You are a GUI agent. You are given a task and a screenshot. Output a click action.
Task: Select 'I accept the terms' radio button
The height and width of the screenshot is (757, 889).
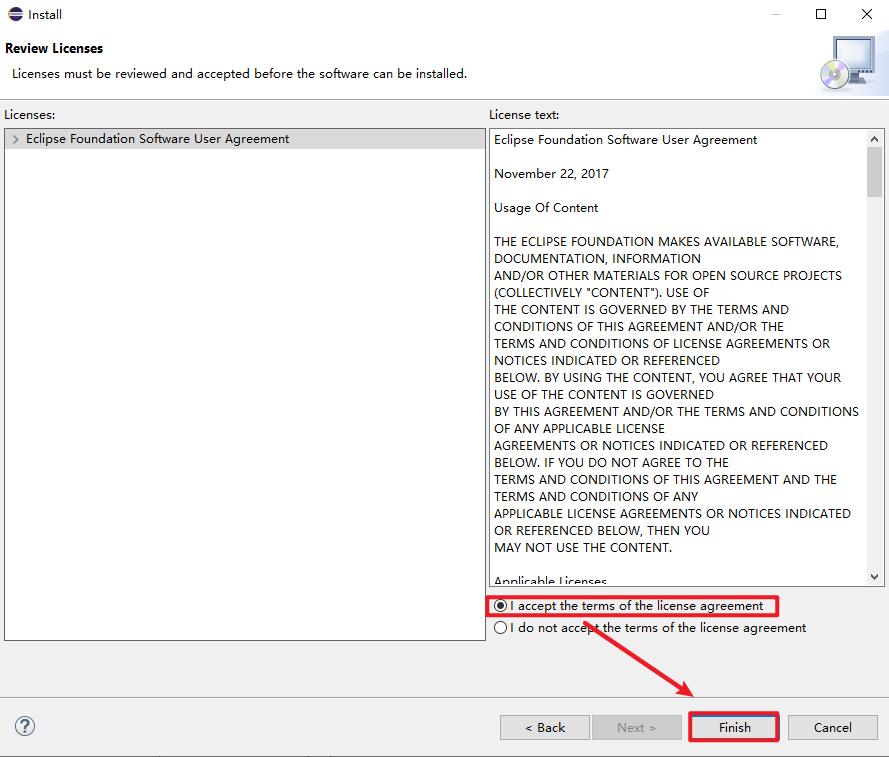[x=501, y=606]
